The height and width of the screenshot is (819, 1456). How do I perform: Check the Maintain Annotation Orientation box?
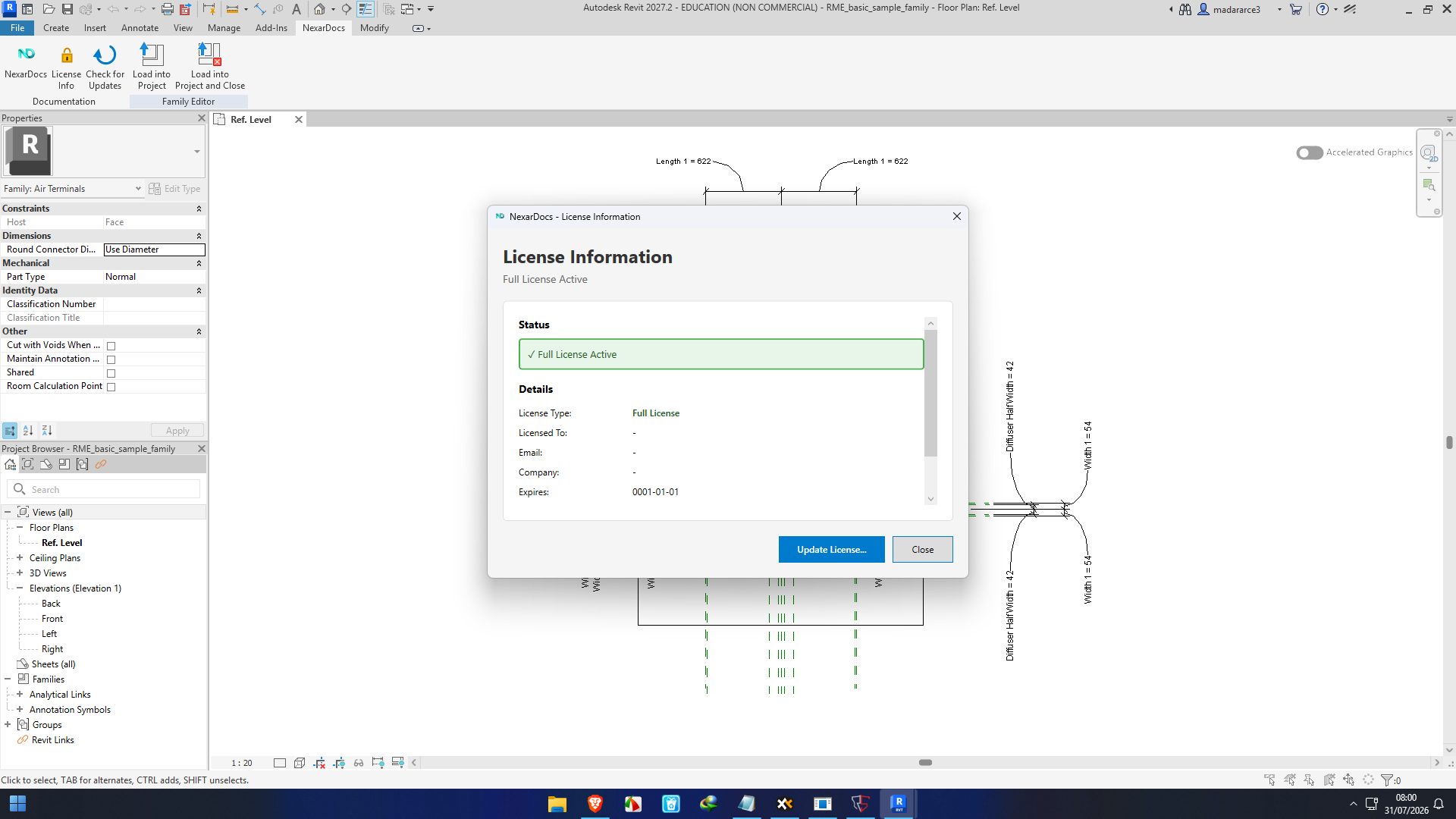pyautogui.click(x=111, y=359)
